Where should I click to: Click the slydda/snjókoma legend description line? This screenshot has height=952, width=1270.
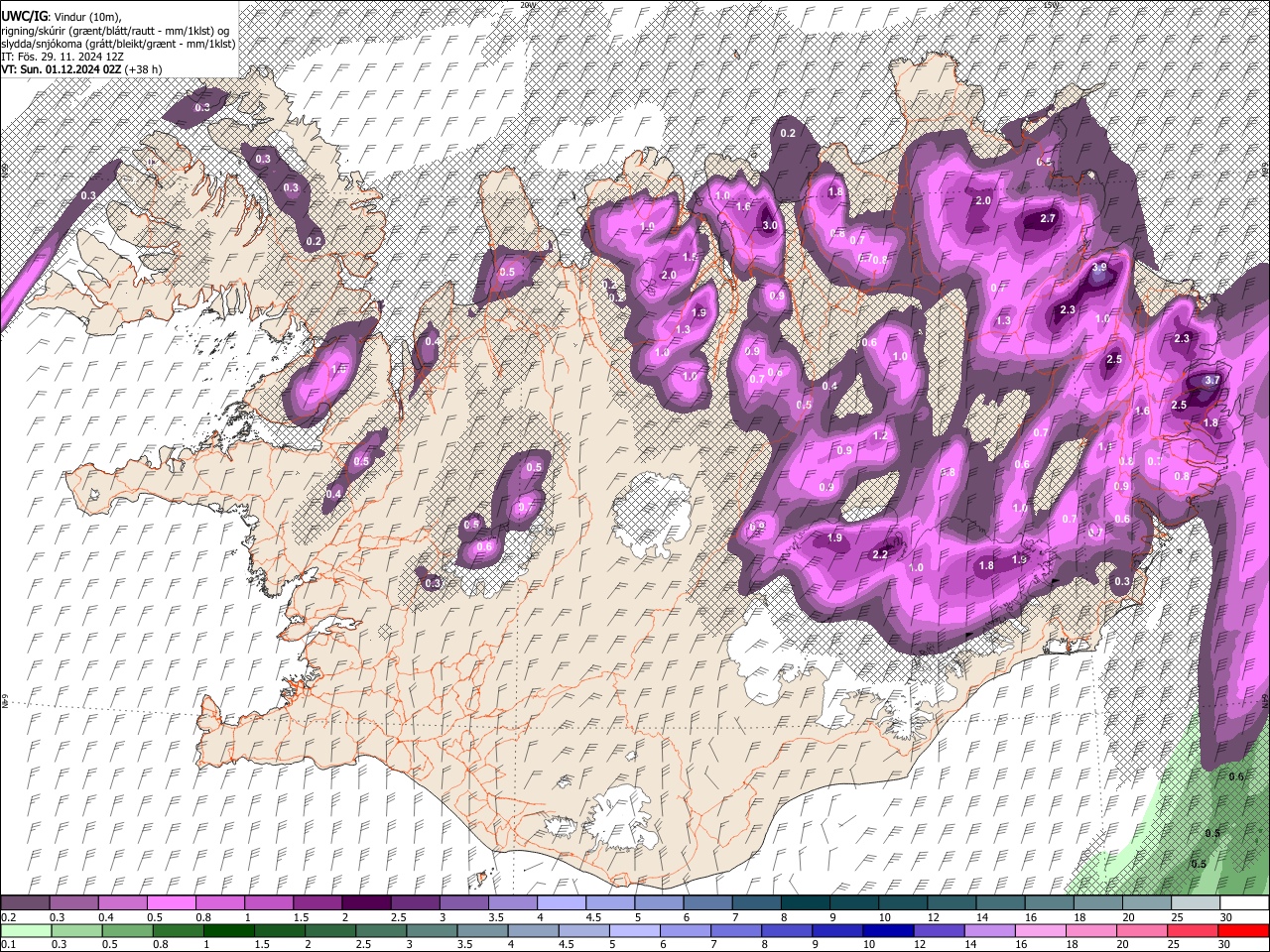118,44
